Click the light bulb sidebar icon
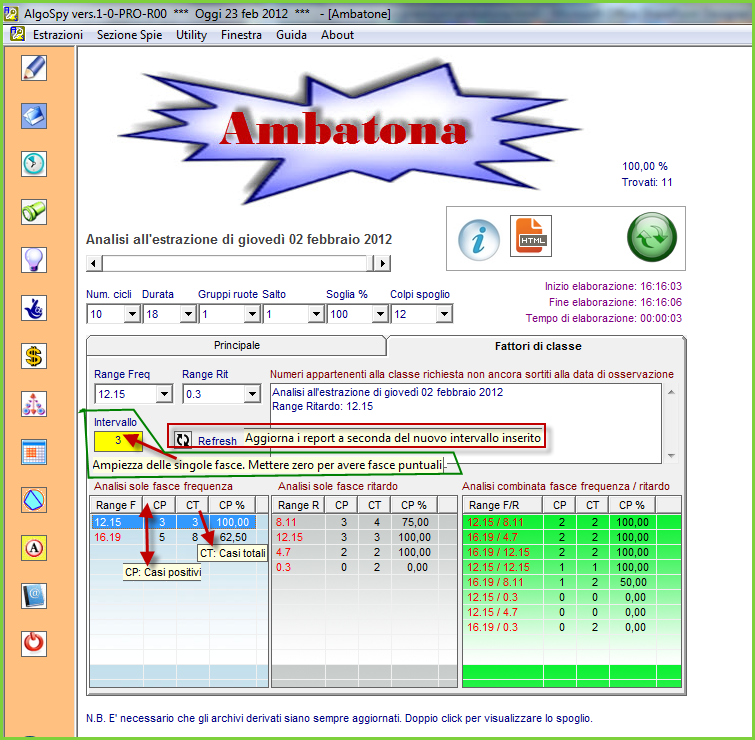The width and height of the screenshot is (755, 740). pyautogui.click(x=34, y=259)
